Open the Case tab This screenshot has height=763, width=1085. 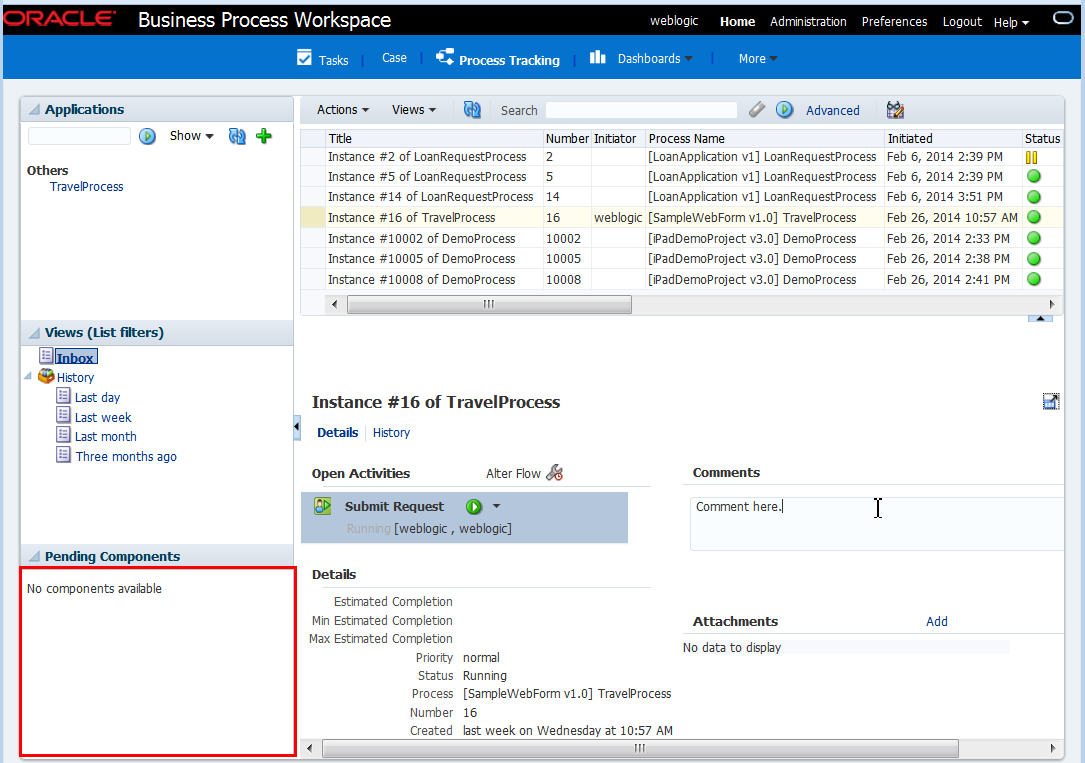point(394,58)
